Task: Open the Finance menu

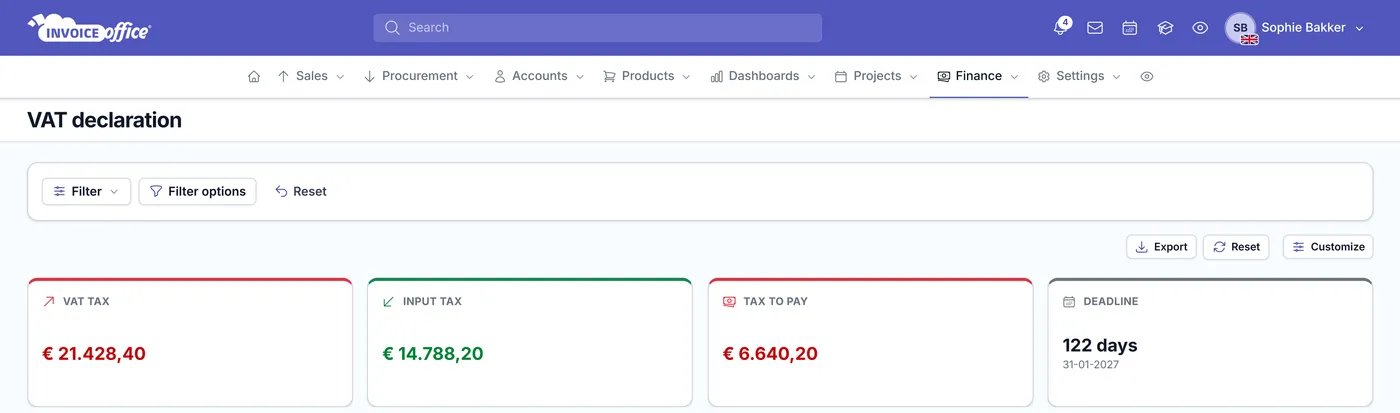Action: point(978,76)
